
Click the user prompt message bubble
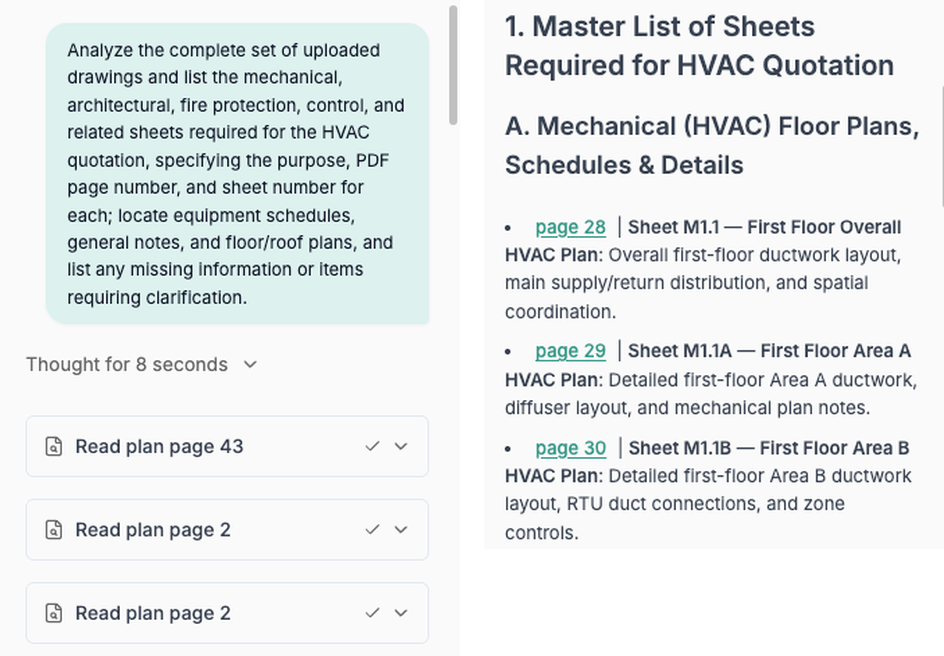pos(237,173)
